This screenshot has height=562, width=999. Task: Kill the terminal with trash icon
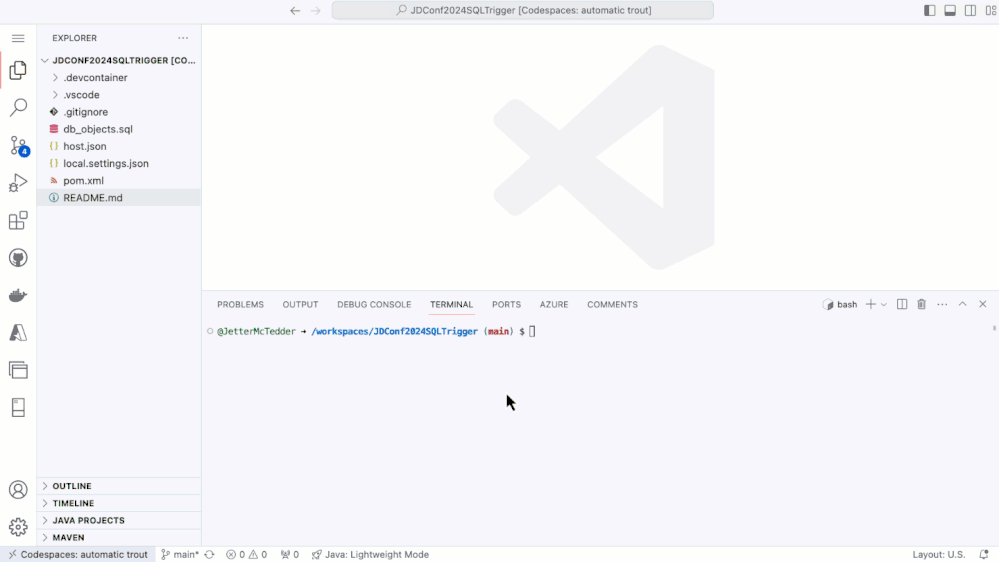(x=921, y=305)
